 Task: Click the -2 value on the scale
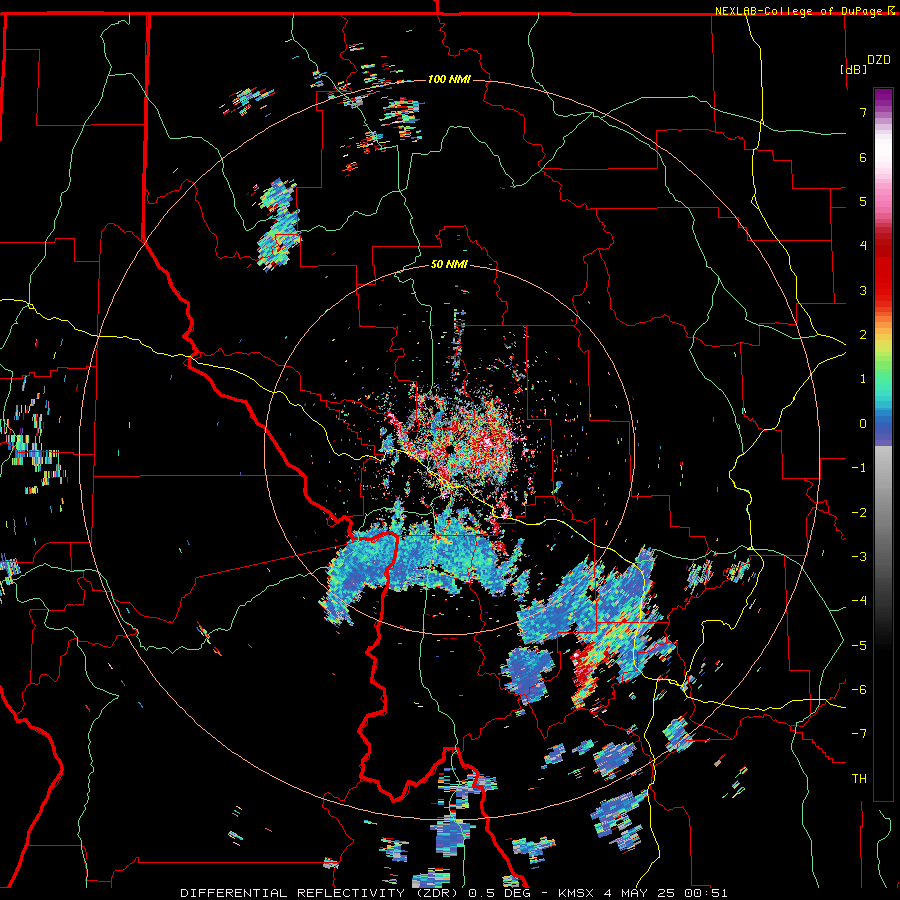(859, 513)
